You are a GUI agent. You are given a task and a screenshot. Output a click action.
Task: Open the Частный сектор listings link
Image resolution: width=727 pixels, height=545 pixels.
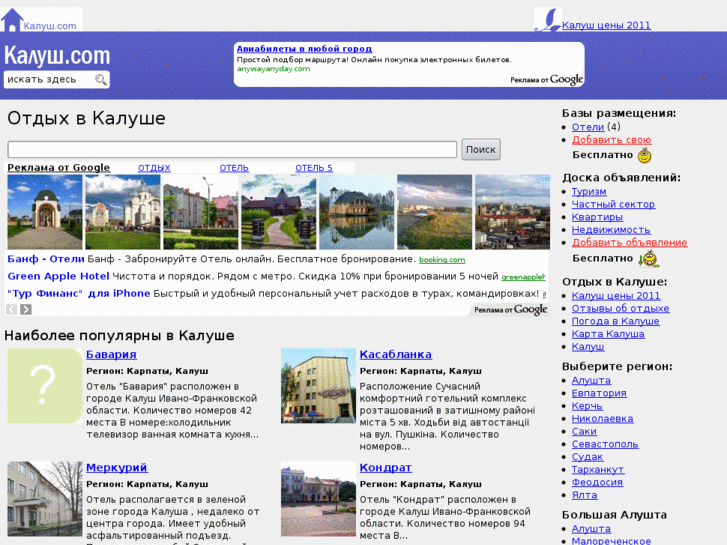(x=613, y=204)
